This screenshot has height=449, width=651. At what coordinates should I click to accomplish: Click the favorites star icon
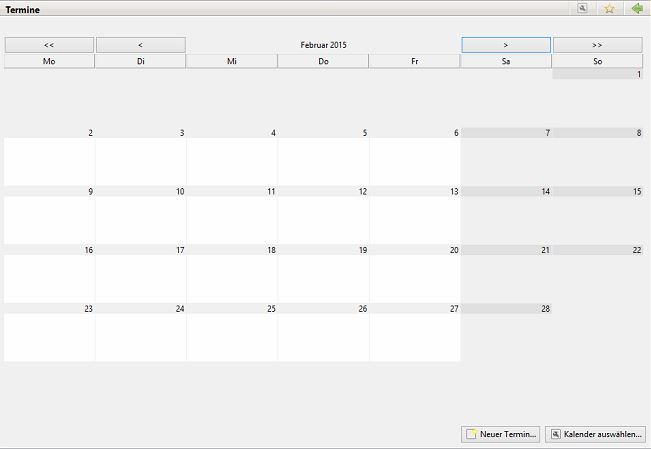(609, 8)
